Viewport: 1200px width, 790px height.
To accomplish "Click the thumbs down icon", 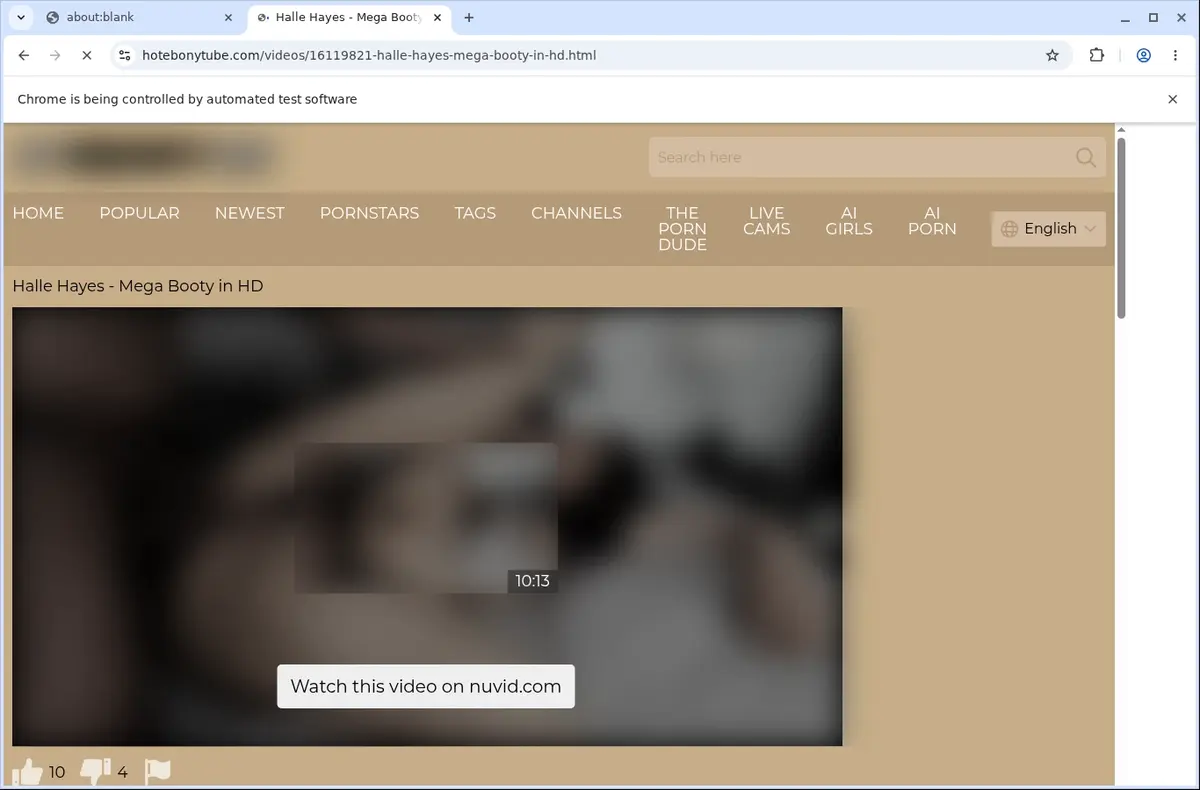I will 95,771.
